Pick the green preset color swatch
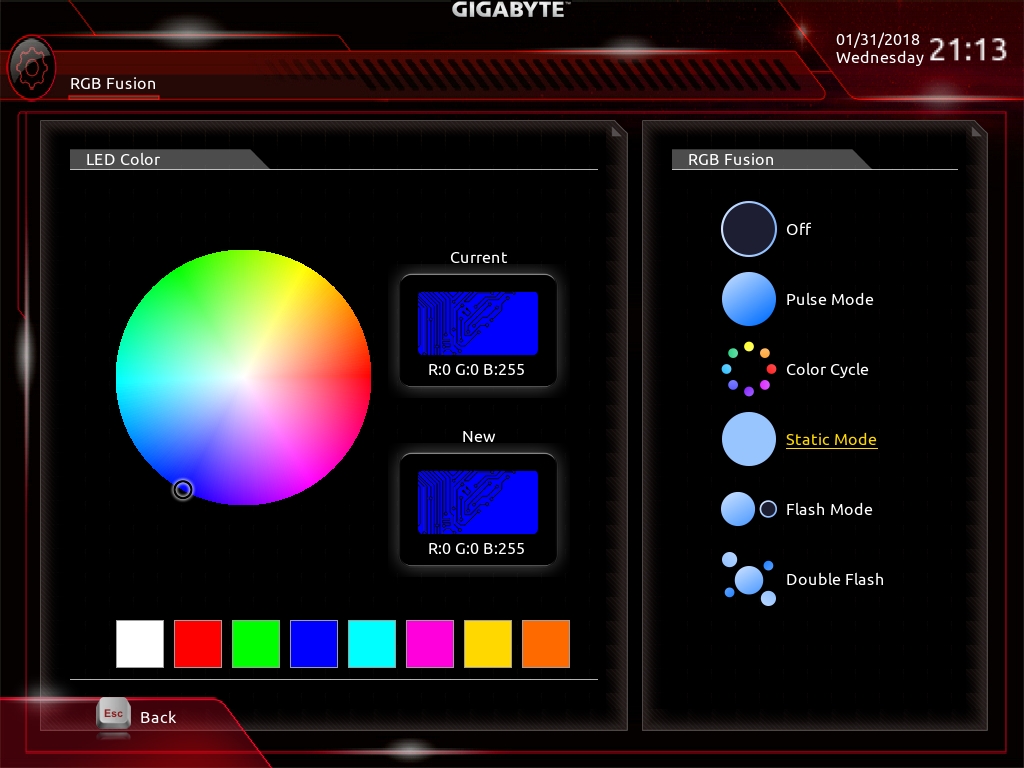The image size is (1024, 768). click(x=256, y=644)
